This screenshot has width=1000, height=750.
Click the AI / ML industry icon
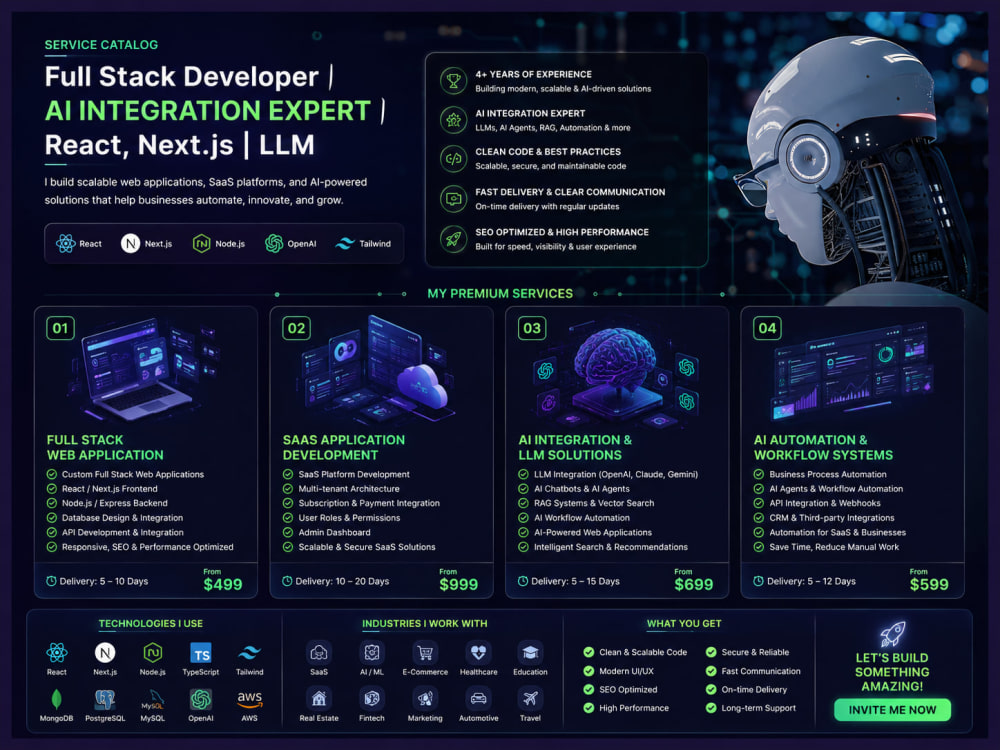[x=372, y=652]
